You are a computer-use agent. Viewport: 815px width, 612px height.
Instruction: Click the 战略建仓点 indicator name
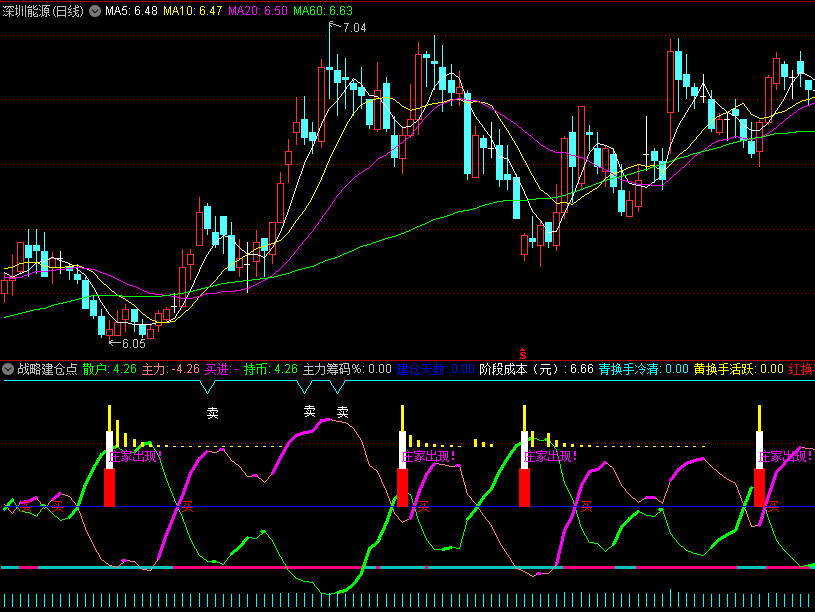pos(47,369)
